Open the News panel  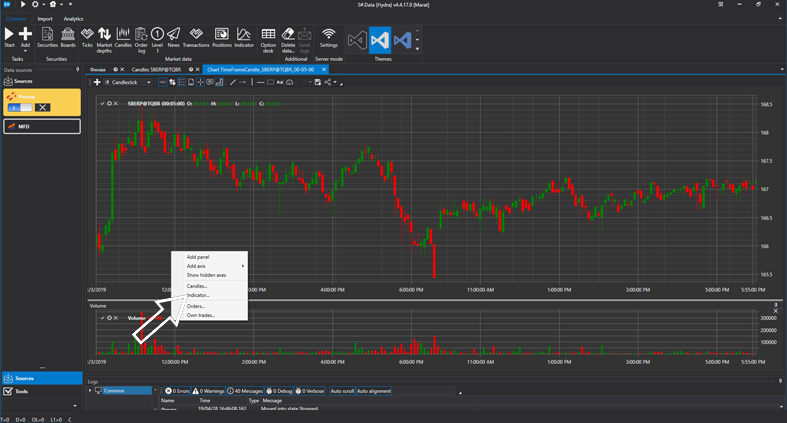(174, 38)
